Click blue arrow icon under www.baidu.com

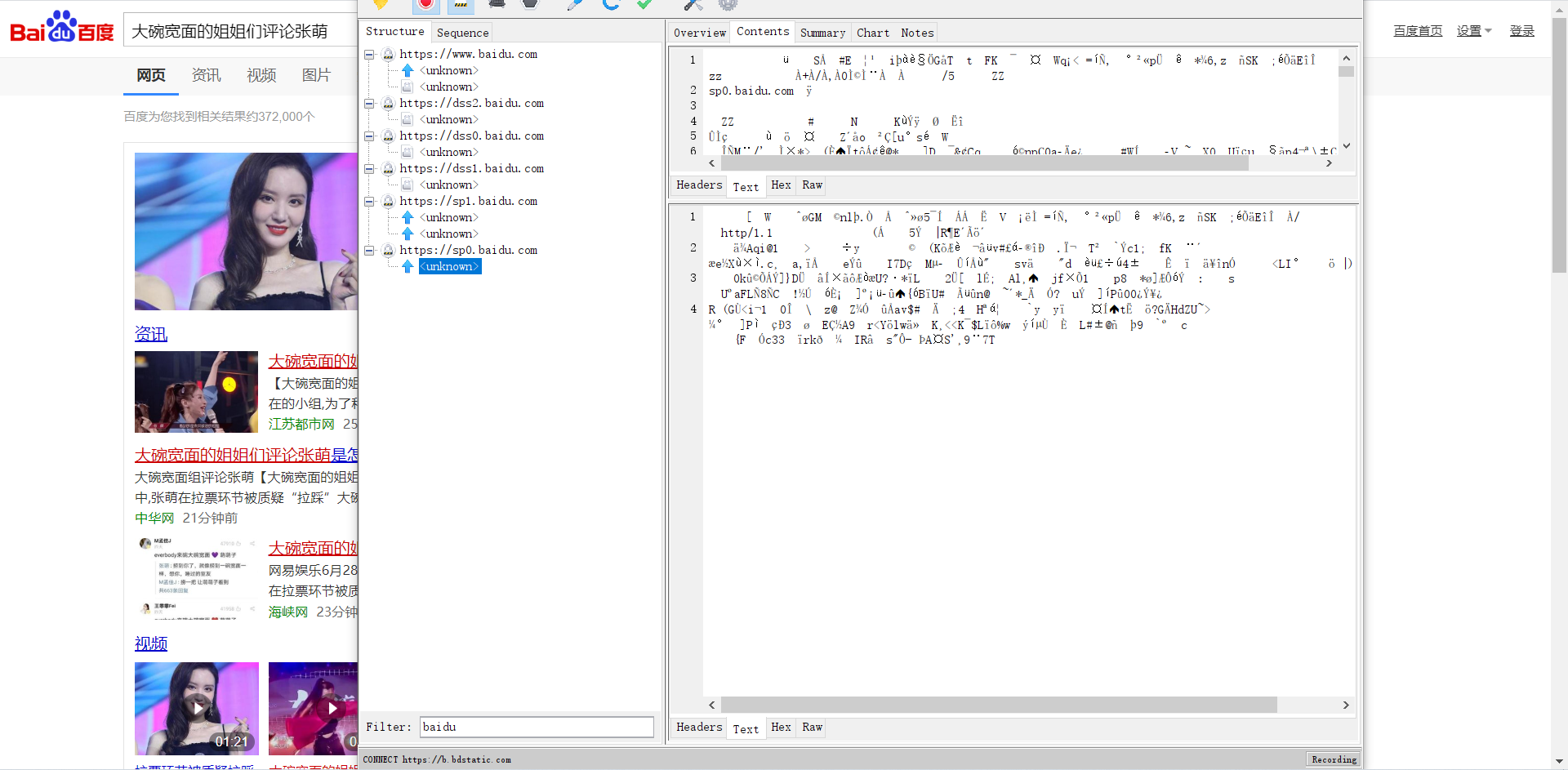pyautogui.click(x=408, y=70)
